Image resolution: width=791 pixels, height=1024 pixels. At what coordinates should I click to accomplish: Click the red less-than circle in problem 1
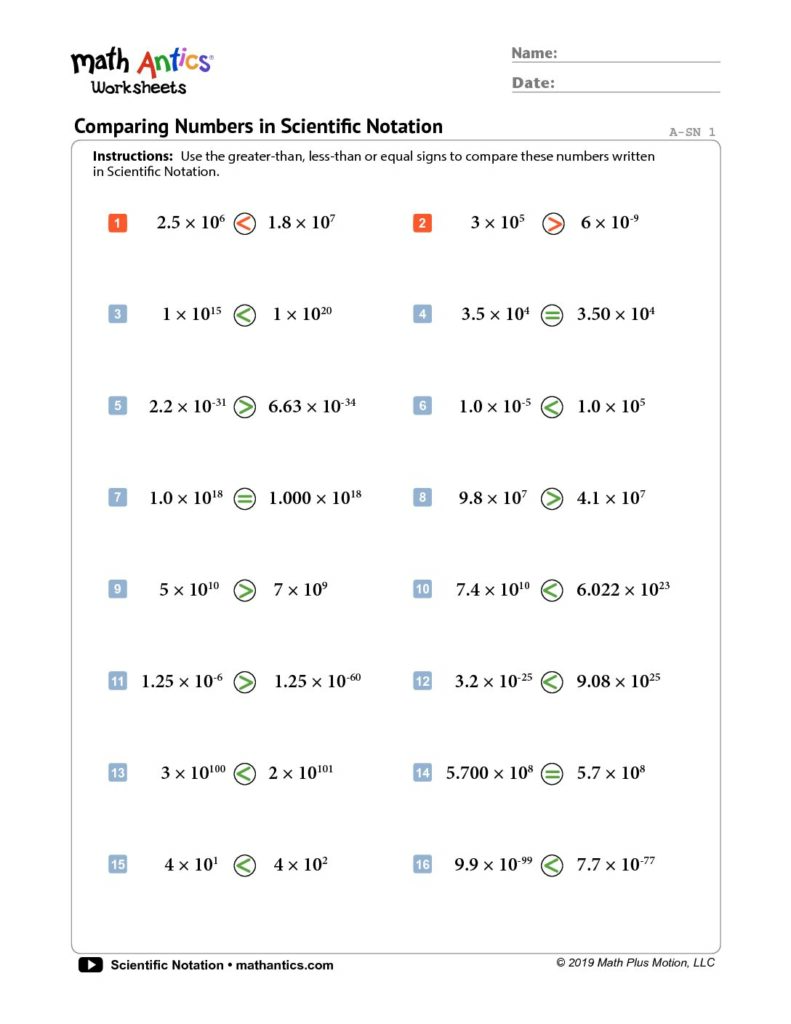click(x=244, y=224)
